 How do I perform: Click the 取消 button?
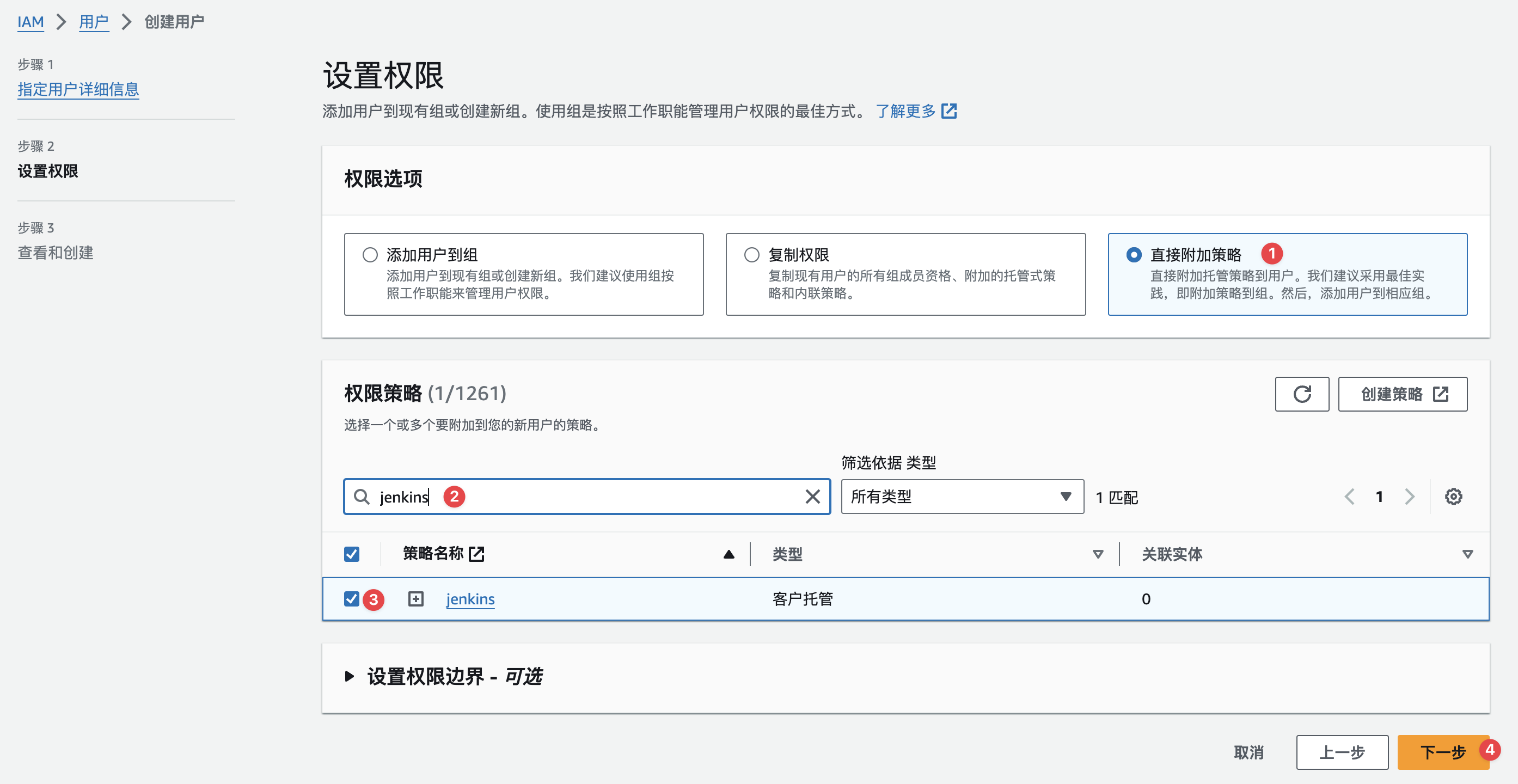point(1248,752)
